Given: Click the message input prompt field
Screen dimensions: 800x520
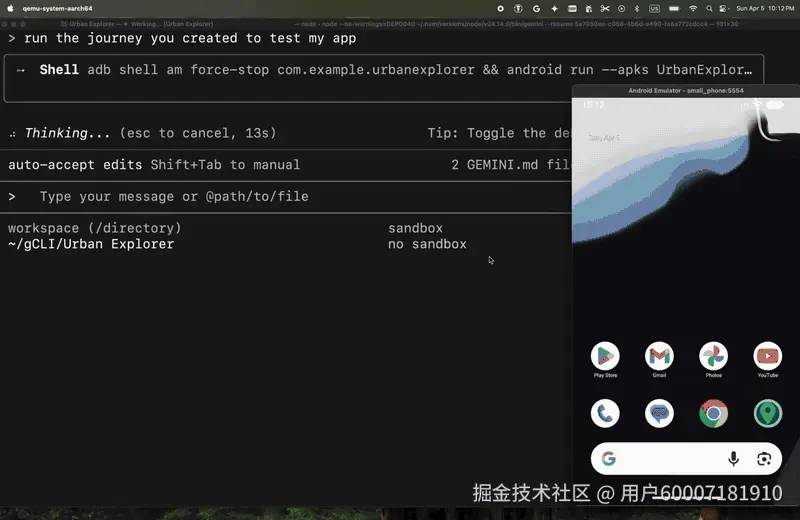Looking at the screenshot, I should point(286,196).
